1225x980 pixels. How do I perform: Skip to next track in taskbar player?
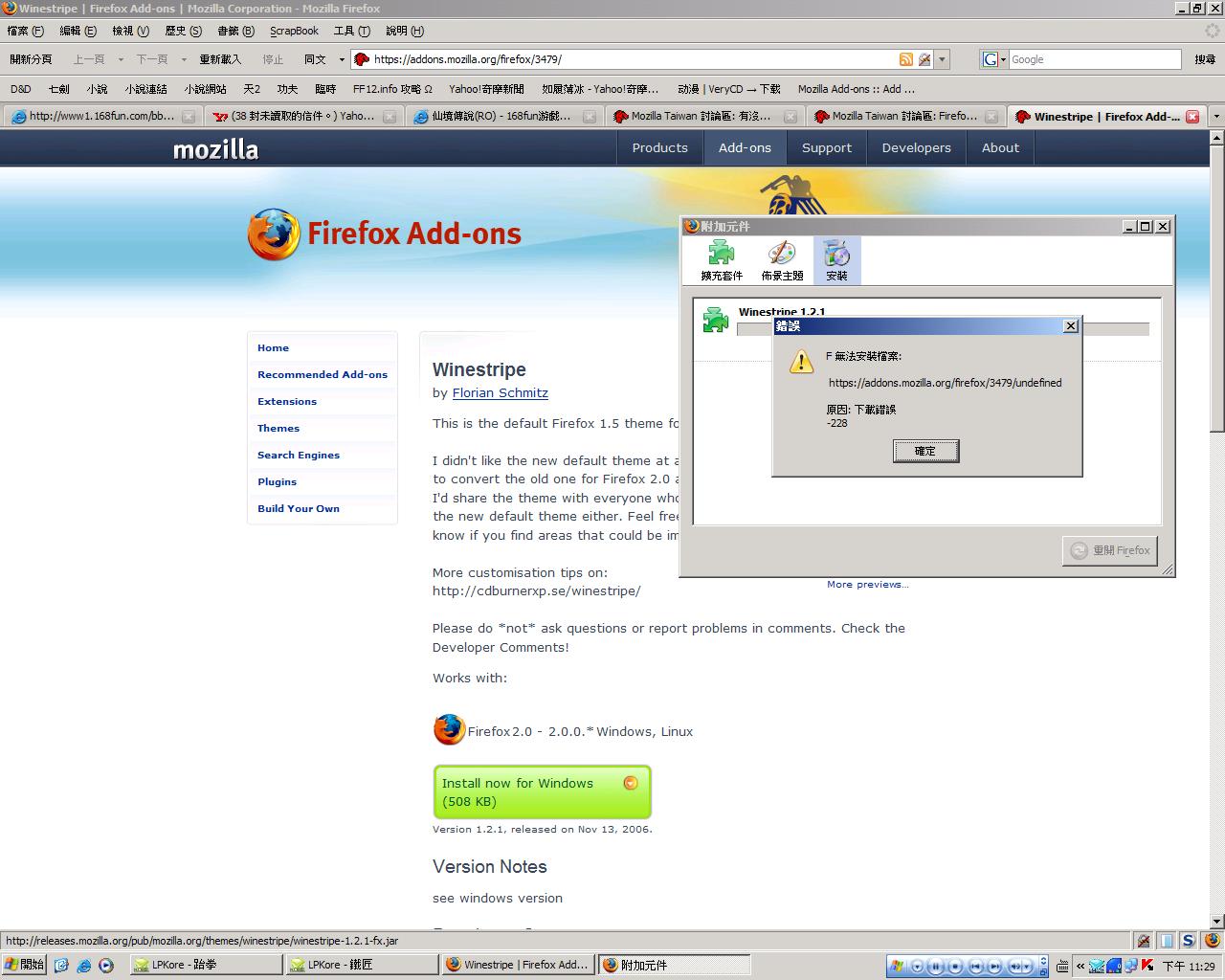pyautogui.click(x=994, y=967)
